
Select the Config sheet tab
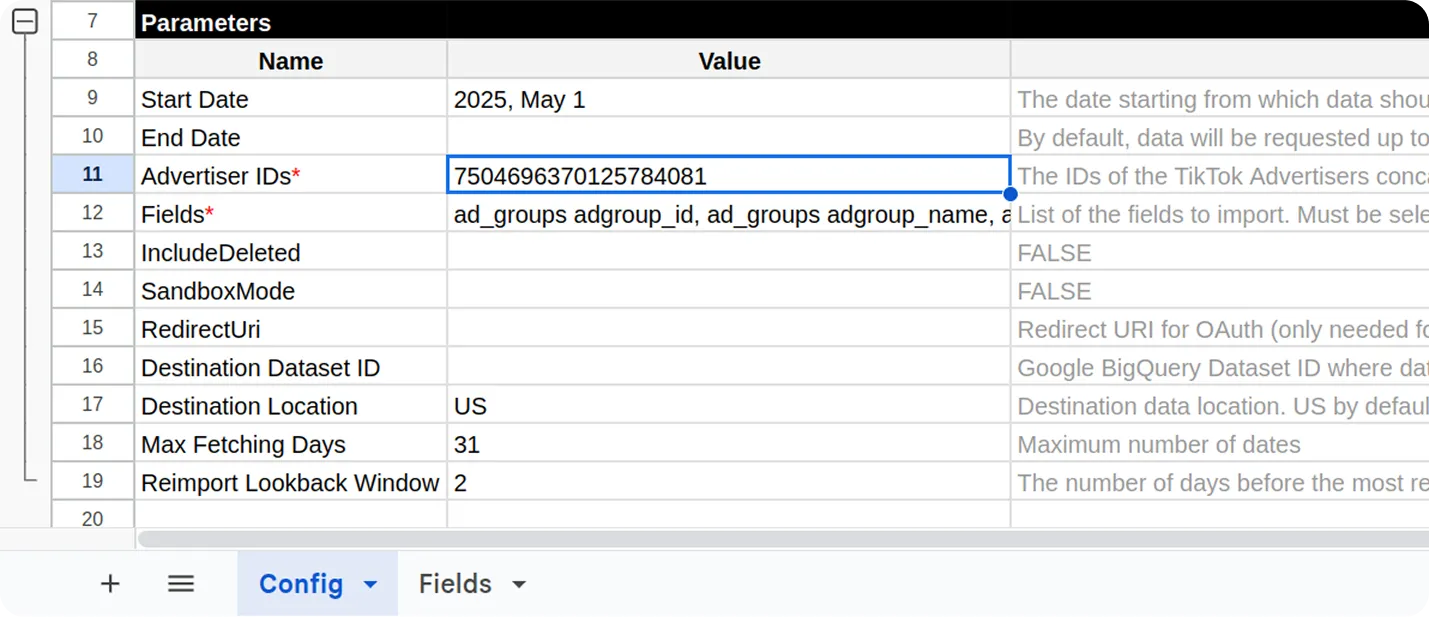[300, 584]
